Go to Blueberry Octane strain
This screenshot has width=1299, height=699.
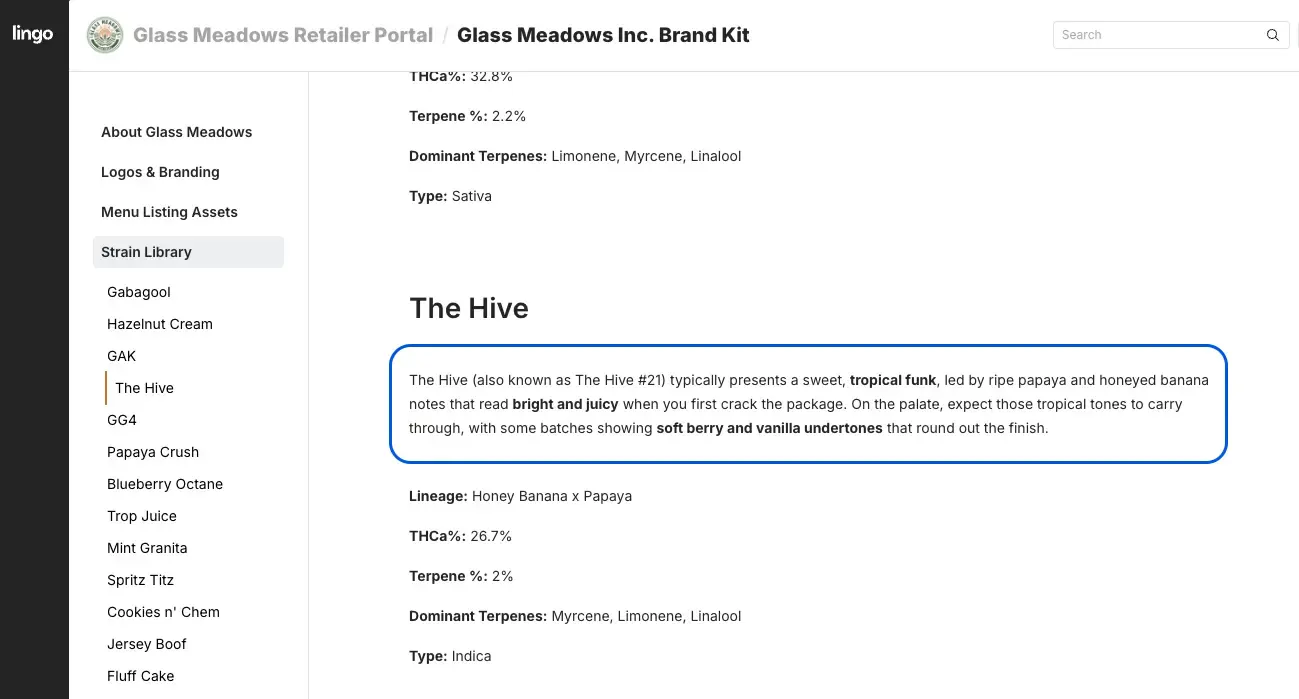coord(165,484)
